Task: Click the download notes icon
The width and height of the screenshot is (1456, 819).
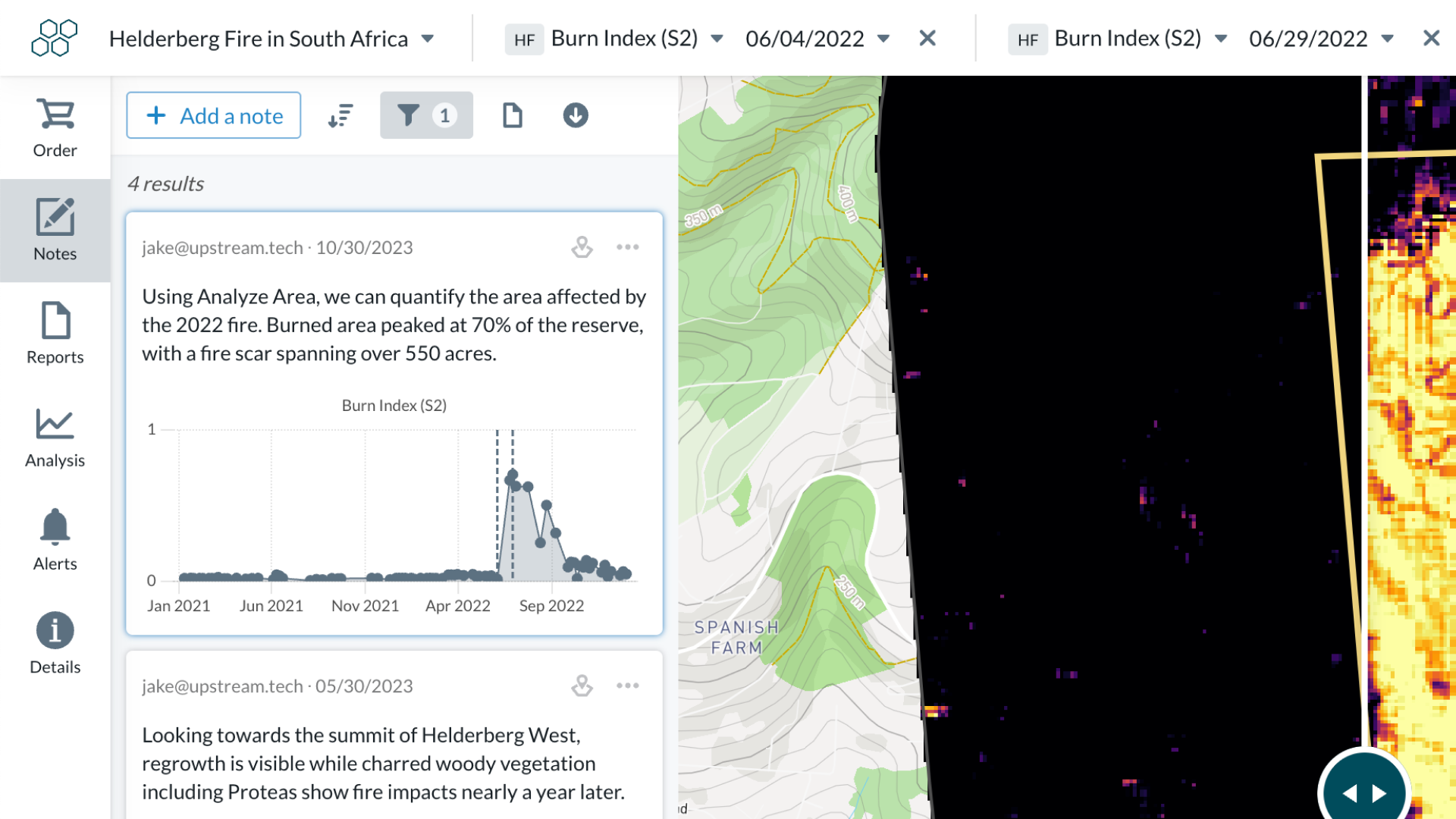Action: pyautogui.click(x=576, y=115)
